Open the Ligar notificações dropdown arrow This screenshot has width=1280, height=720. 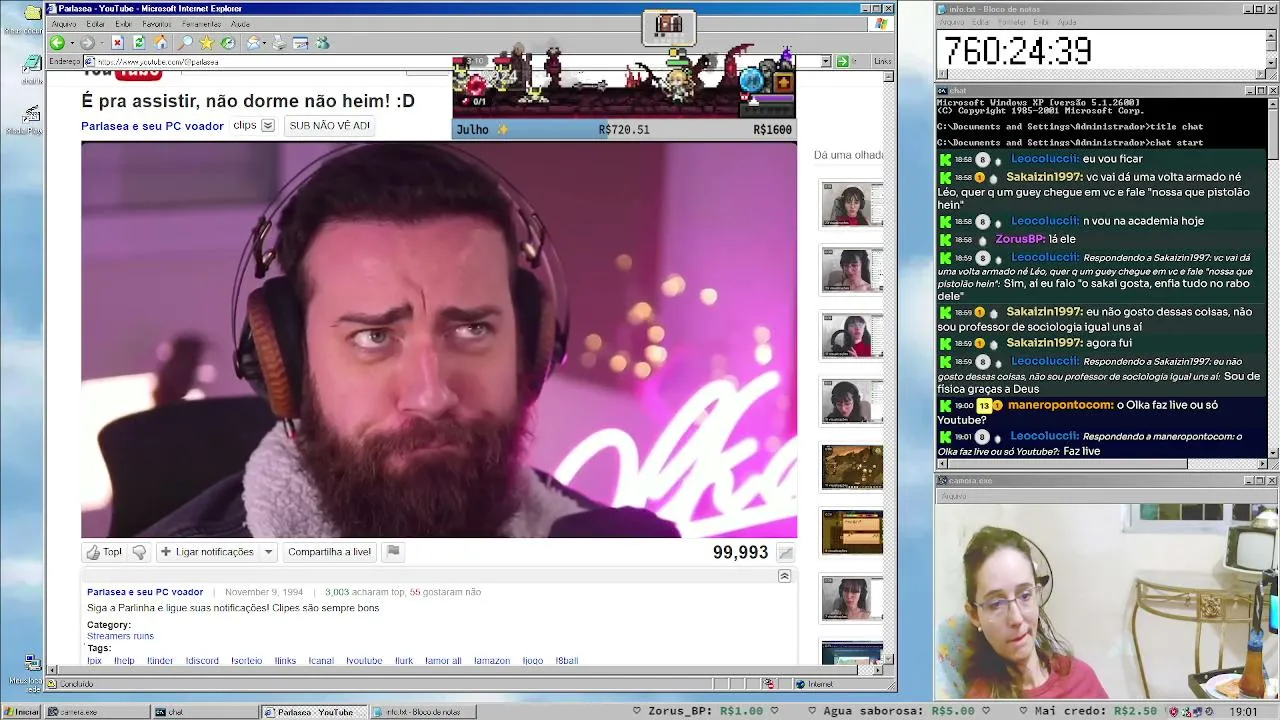tap(268, 552)
